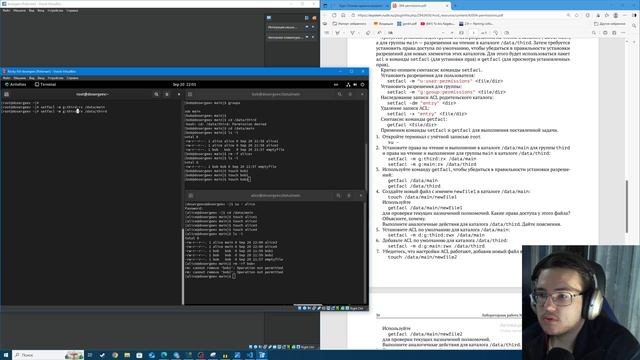Open Chrome from the Windows taskbar
This screenshot has height=360, width=640.
click(115, 355)
